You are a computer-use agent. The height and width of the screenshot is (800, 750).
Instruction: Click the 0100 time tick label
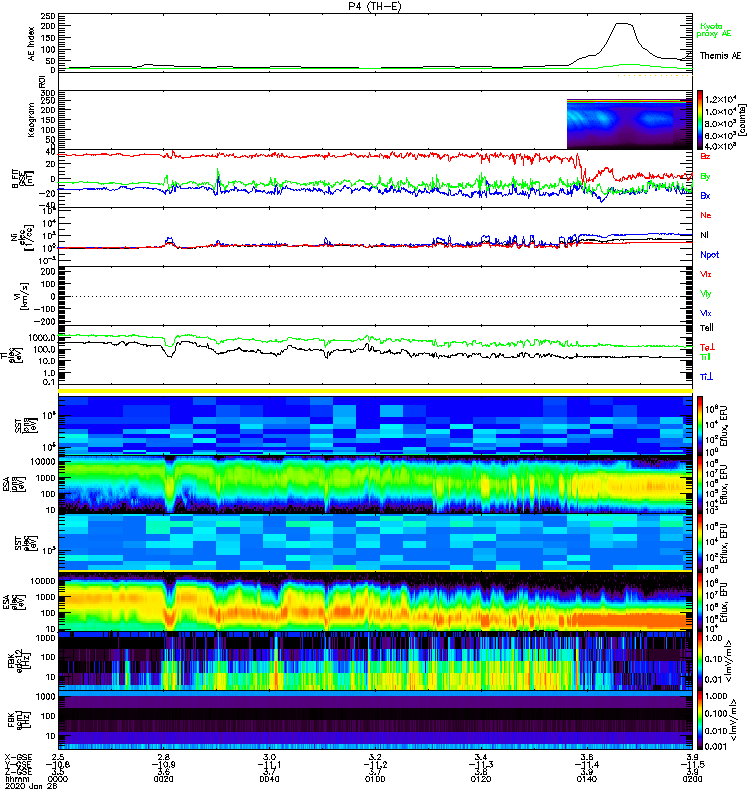(x=375, y=779)
